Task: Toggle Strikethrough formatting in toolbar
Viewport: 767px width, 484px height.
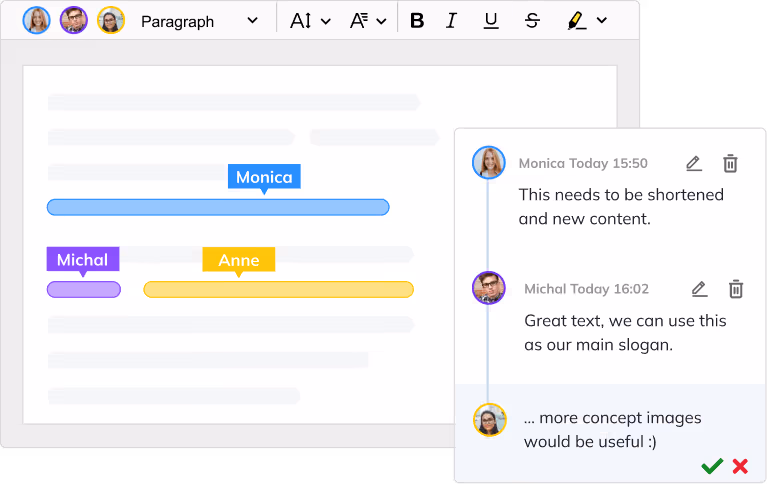Action: 532,21
